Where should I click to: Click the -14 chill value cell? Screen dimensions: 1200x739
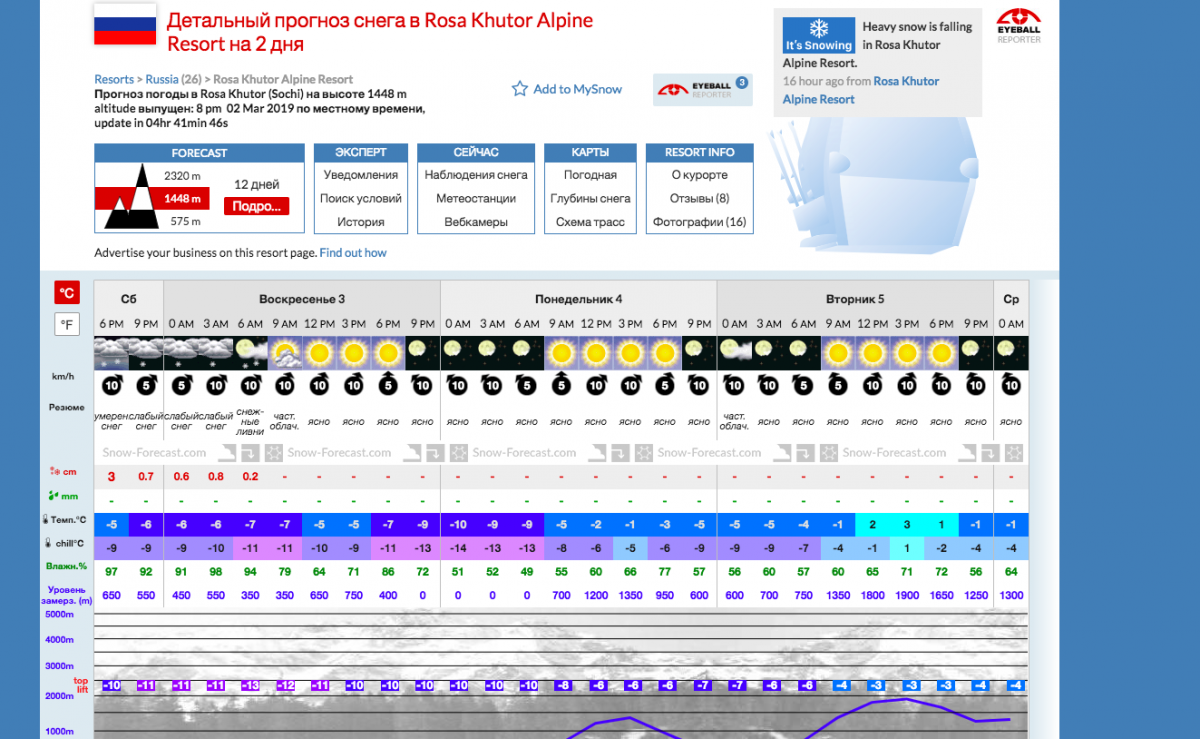(x=458, y=548)
